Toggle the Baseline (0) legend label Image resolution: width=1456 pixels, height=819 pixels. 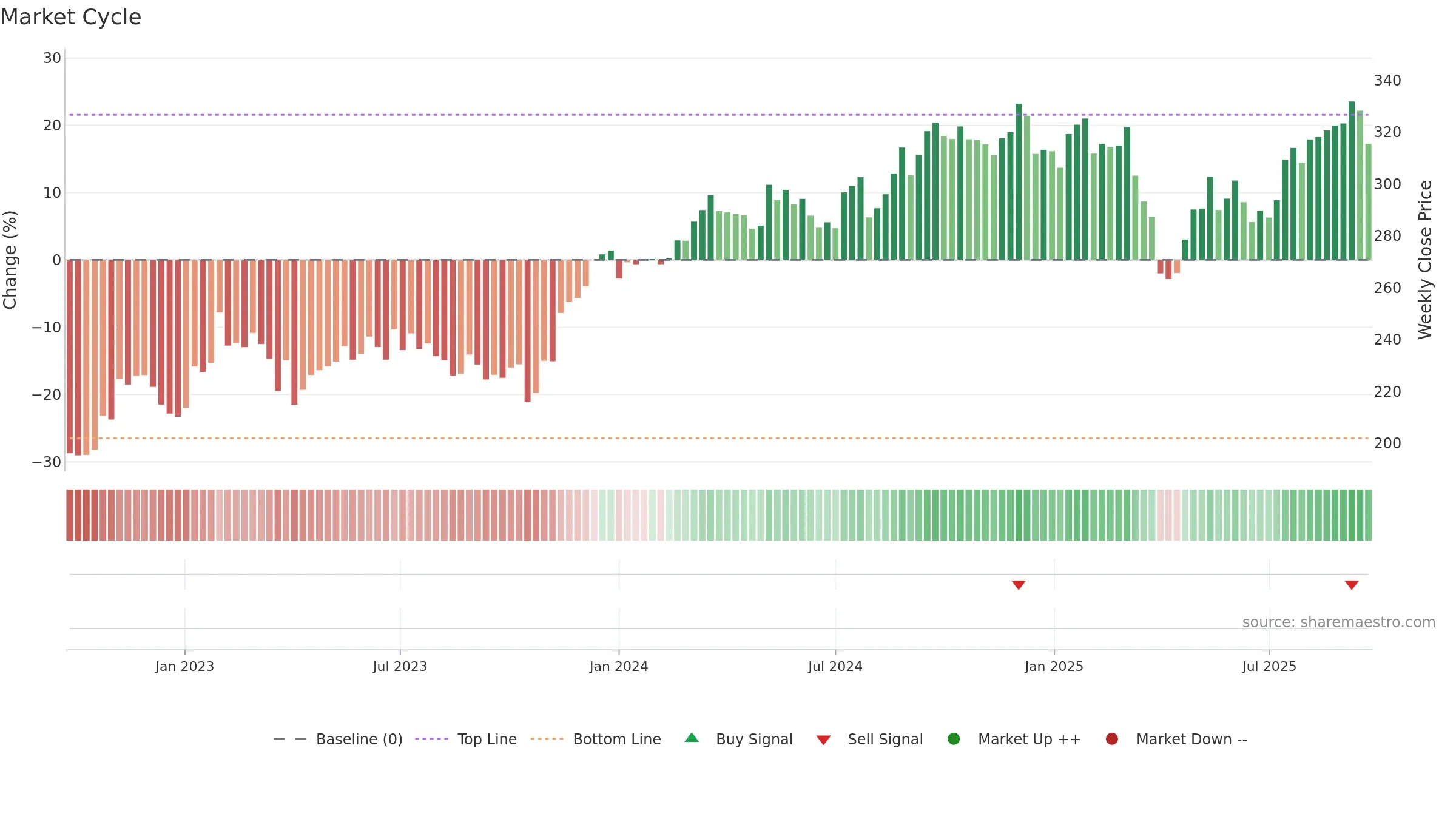click(359, 740)
